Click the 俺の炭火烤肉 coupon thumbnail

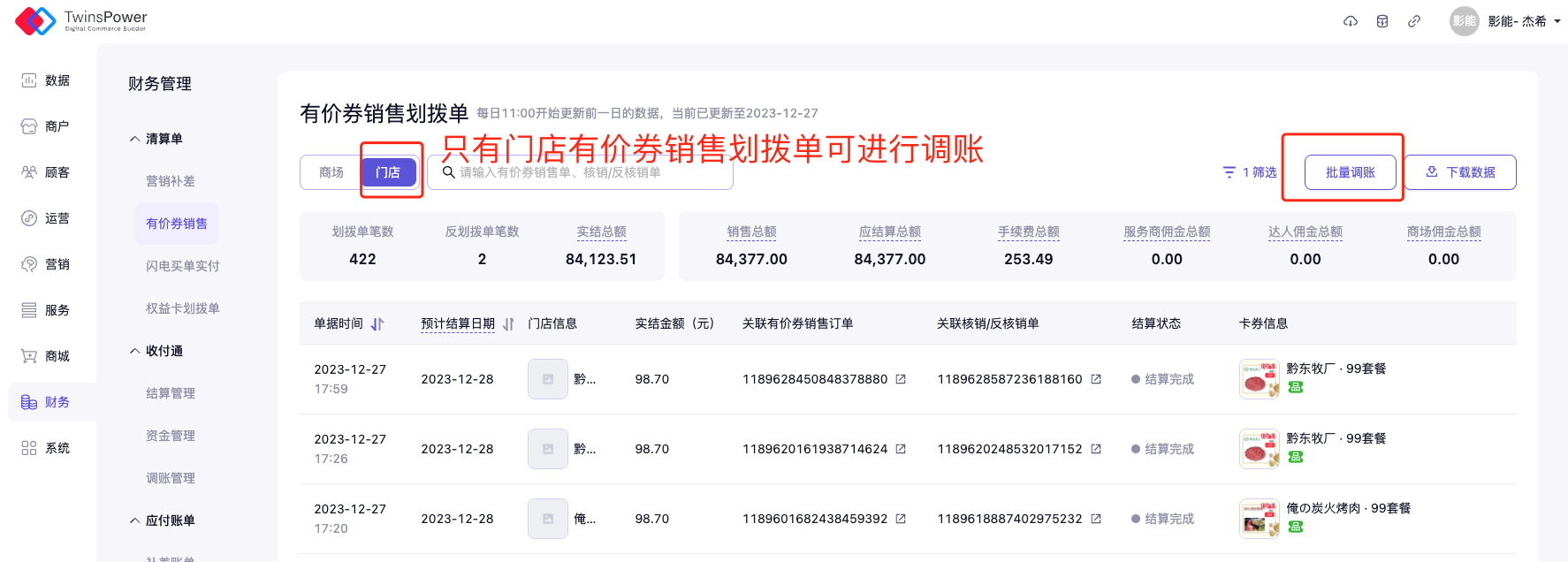[x=1259, y=519]
